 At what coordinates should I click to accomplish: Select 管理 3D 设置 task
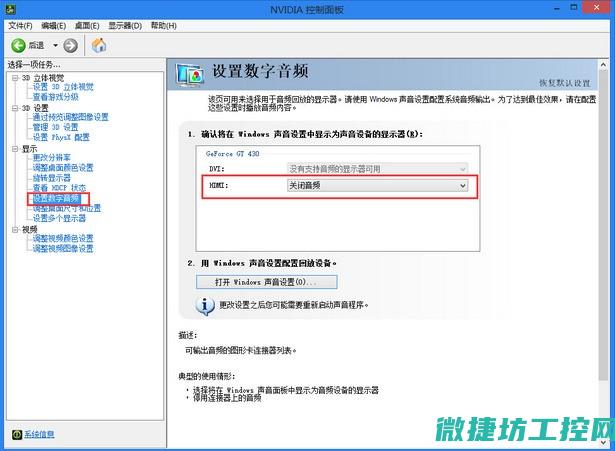(x=55, y=127)
